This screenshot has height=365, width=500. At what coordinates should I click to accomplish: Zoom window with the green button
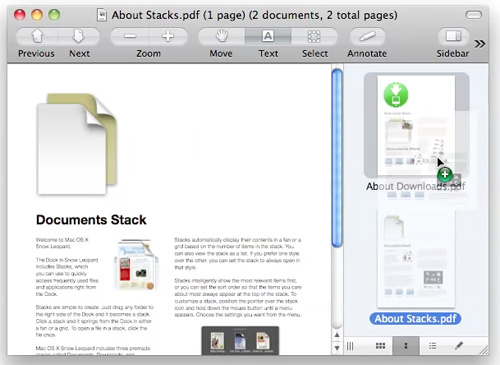coord(54,15)
